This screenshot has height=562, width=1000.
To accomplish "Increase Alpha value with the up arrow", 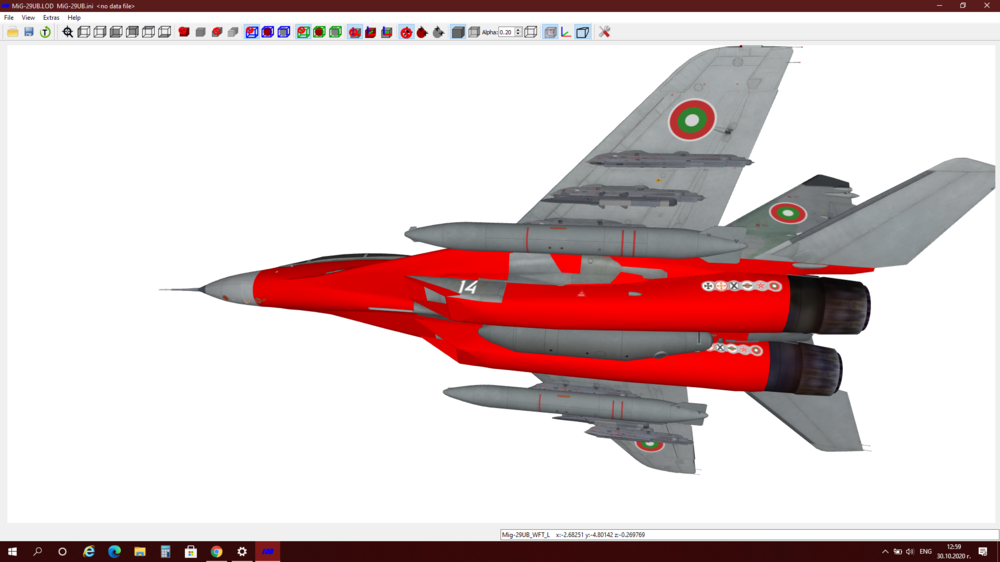I will [x=518, y=30].
